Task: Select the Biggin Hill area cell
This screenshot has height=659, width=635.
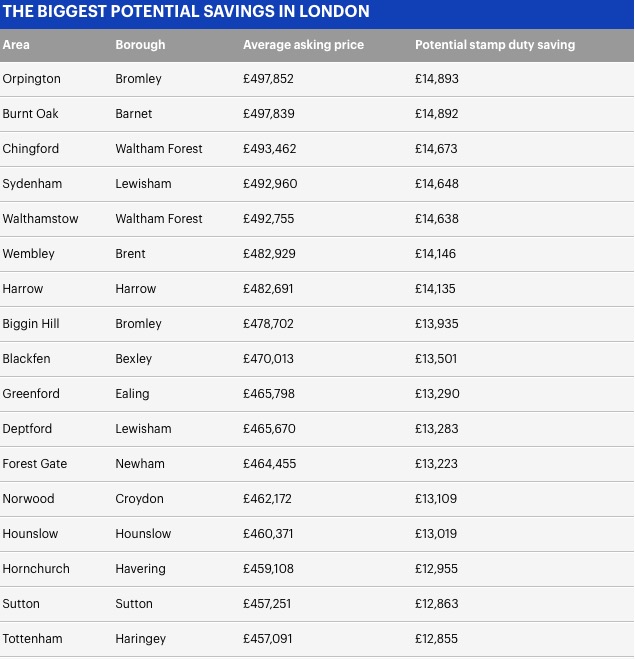Action: click(31, 324)
